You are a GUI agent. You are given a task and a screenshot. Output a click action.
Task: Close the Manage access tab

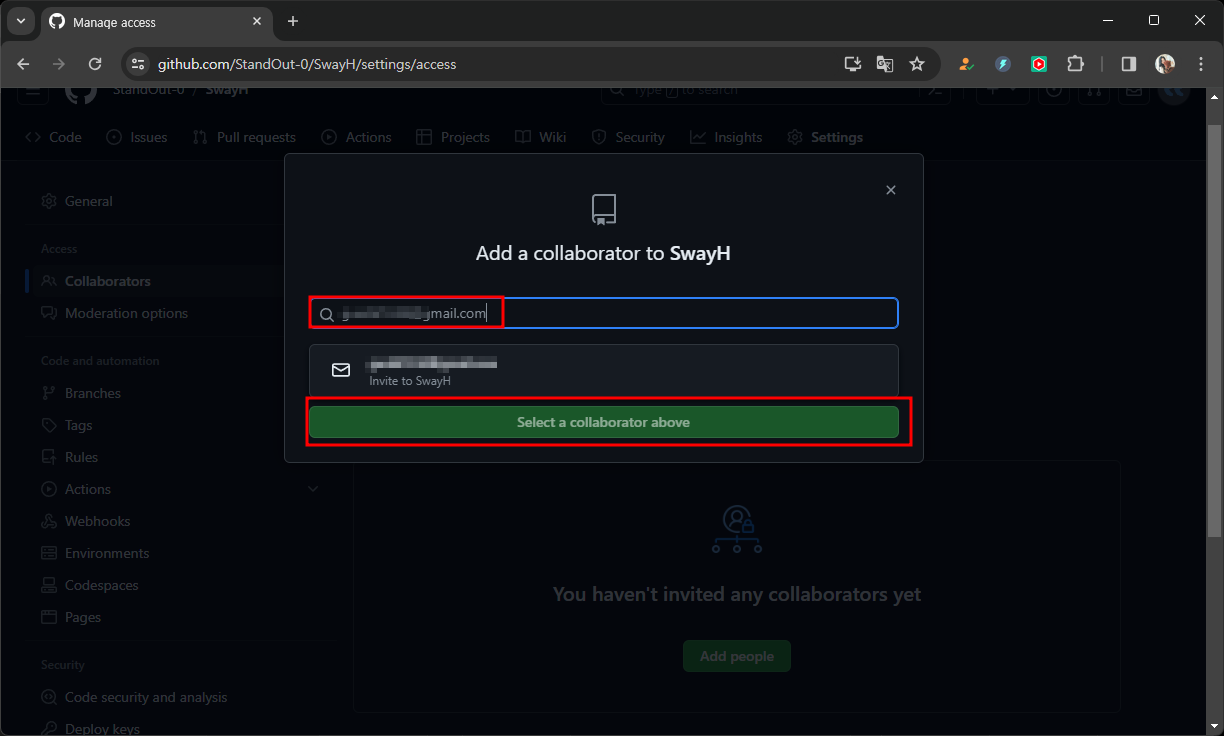pos(257,21)
